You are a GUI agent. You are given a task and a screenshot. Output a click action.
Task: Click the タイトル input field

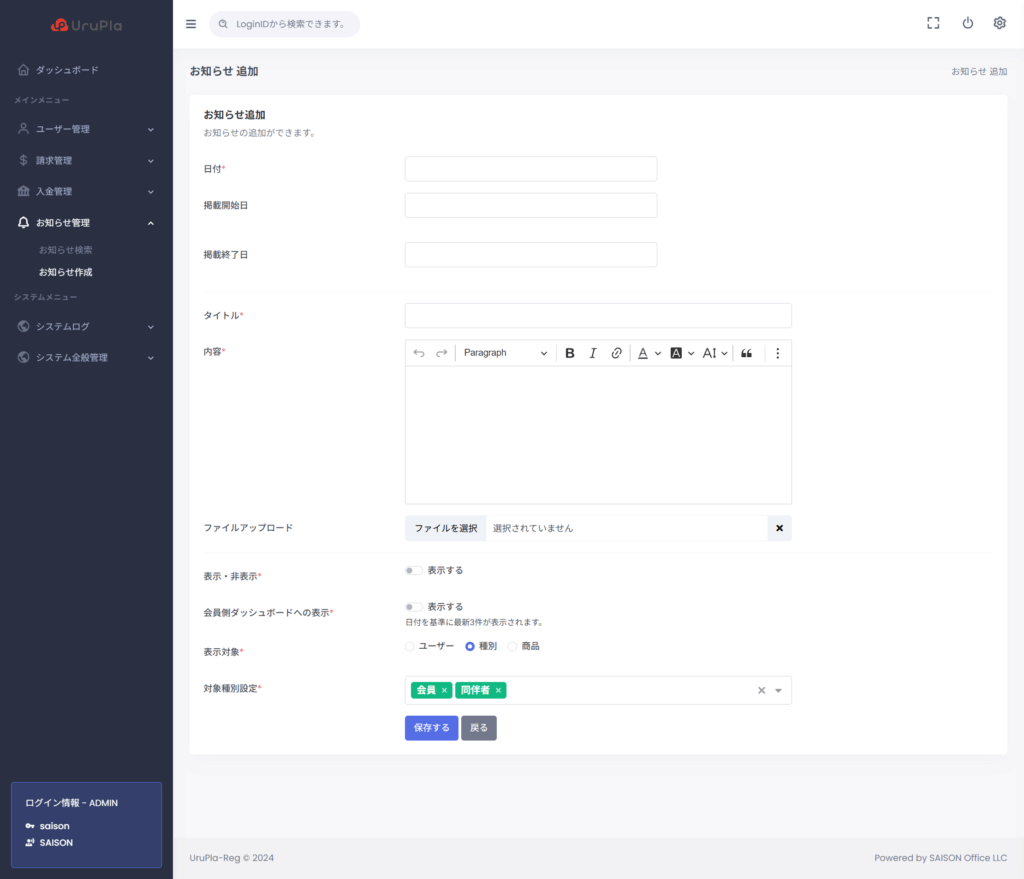[597, 316]
